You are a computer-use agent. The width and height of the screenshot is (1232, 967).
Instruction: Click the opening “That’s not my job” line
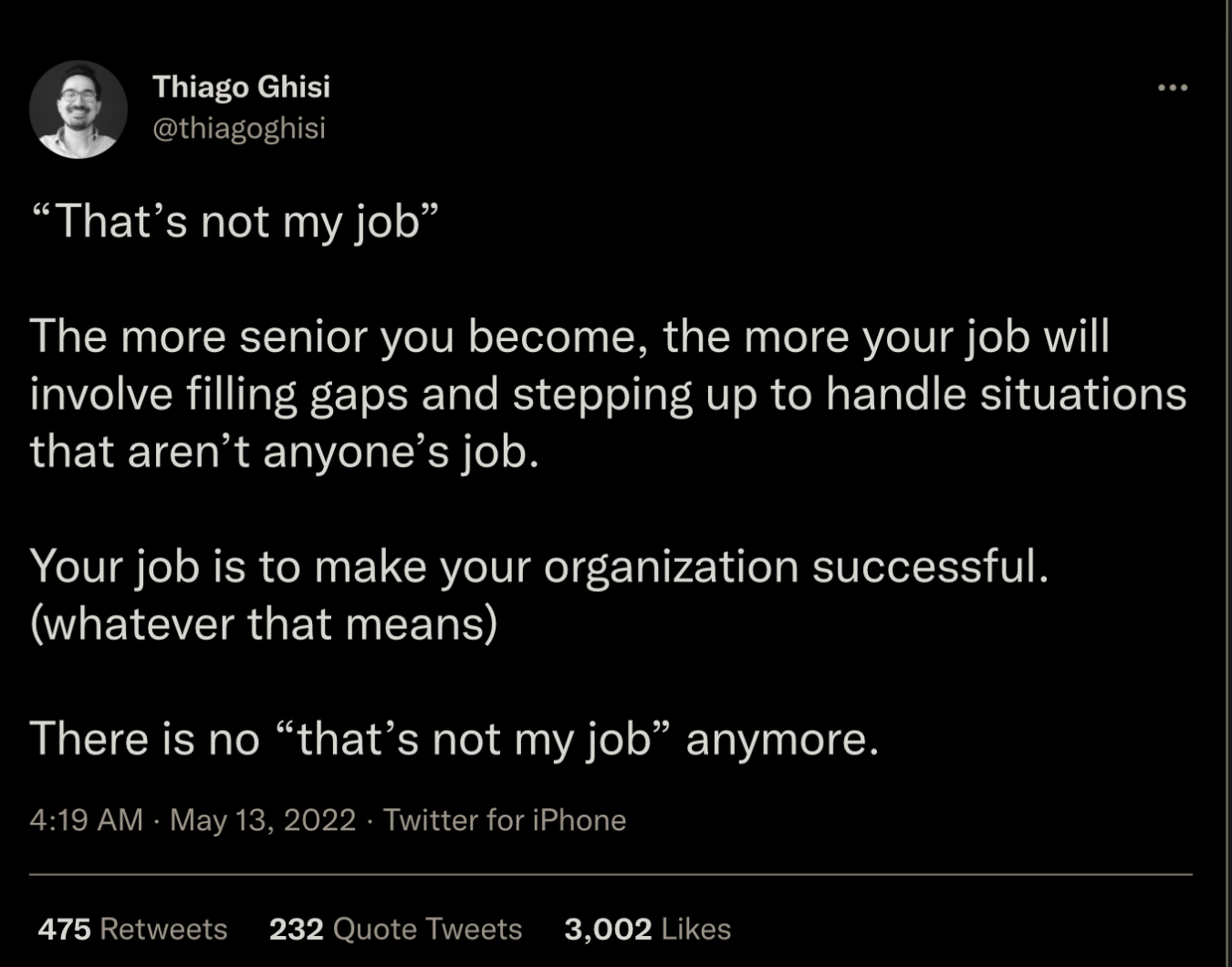pos(235,222)
